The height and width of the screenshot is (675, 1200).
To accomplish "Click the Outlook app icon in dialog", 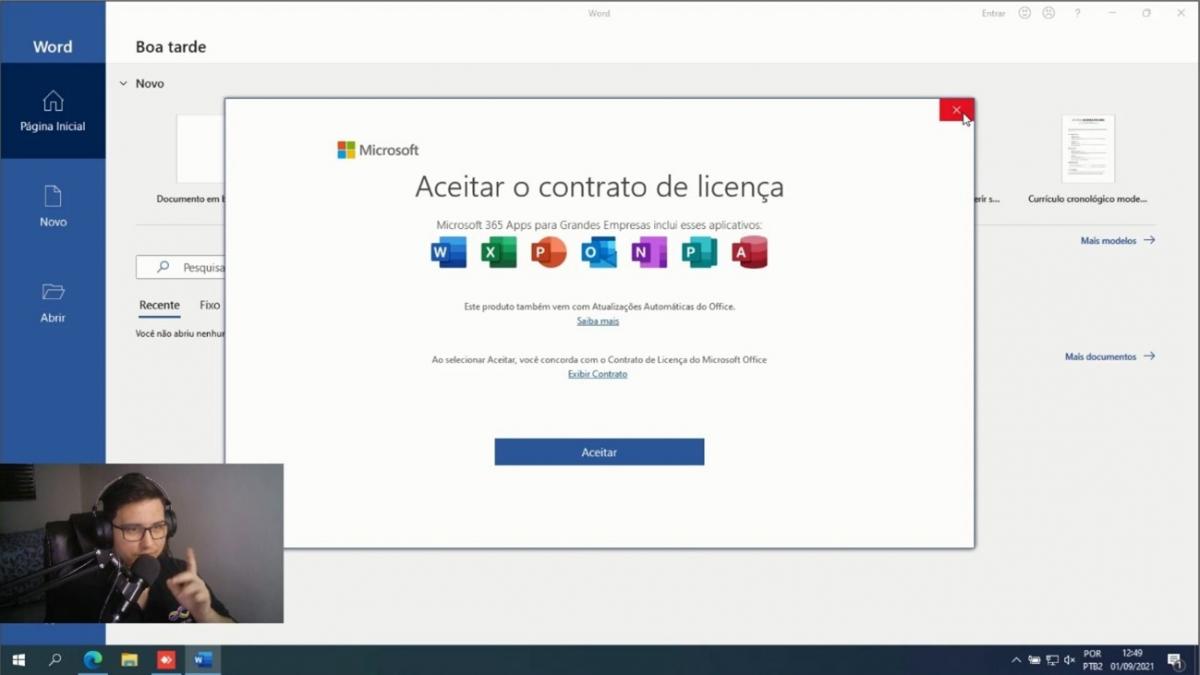I will point(598,252).
